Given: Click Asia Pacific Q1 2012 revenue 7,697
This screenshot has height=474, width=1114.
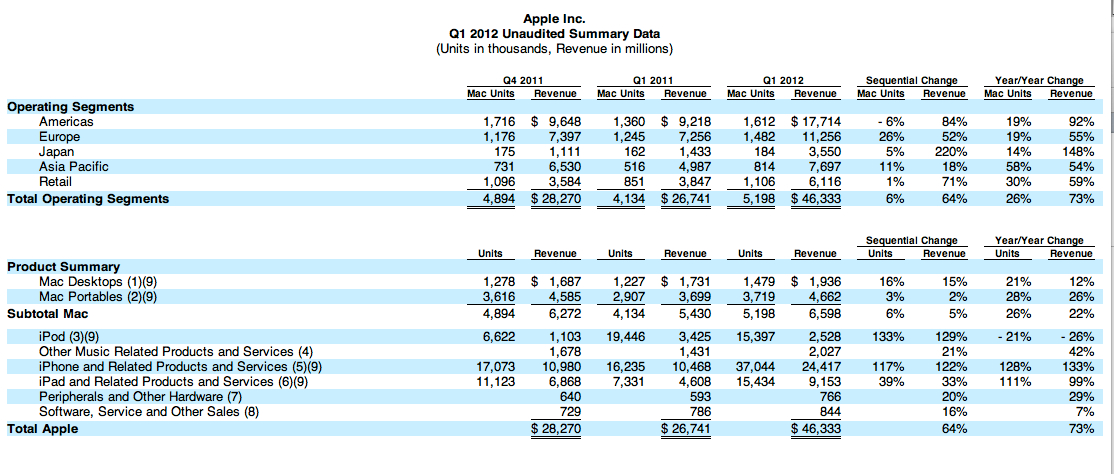Looking at the screenshot, I should pyautogui.click(x=825, y=166).
